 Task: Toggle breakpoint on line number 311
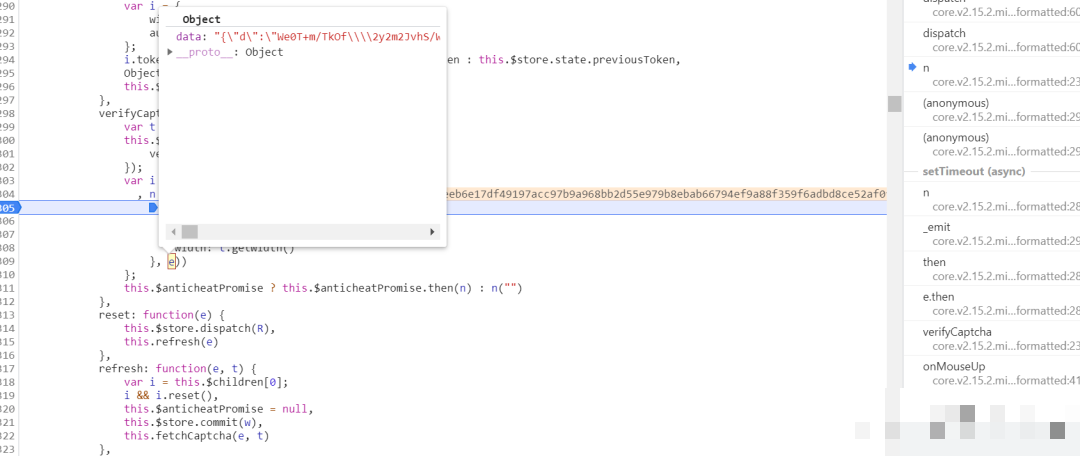8,288
